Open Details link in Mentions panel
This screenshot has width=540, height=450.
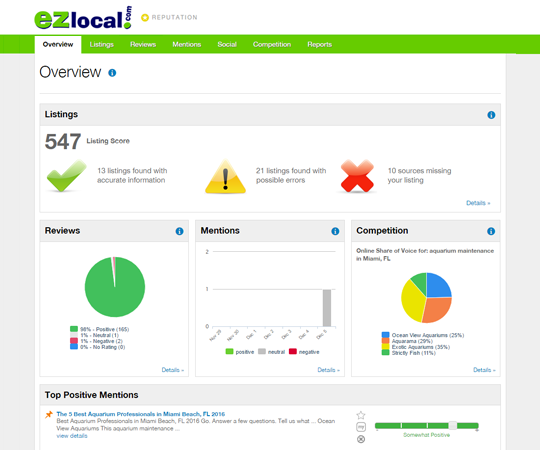[329, 370]
